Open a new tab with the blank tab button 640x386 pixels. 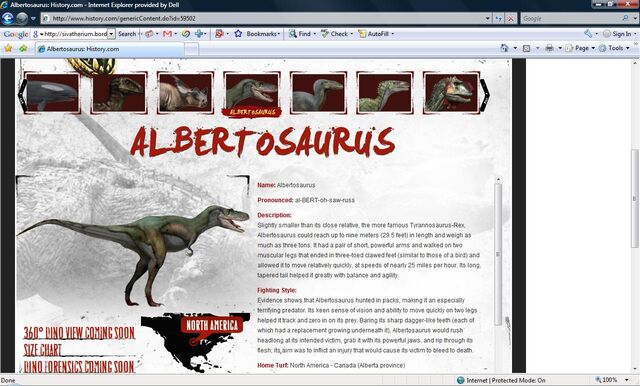(192, 49)
